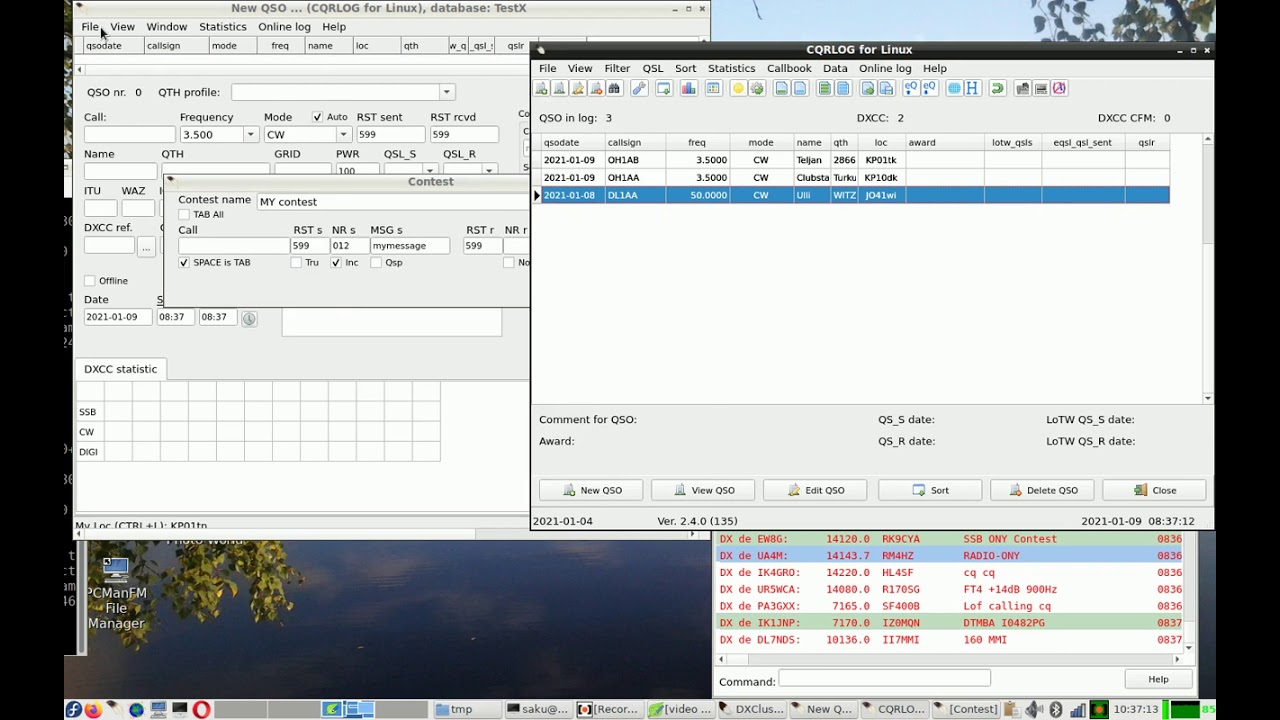The image size is (1280, 720).
Task: Click the DX cluster Command input field
Action: coord(884,679)
